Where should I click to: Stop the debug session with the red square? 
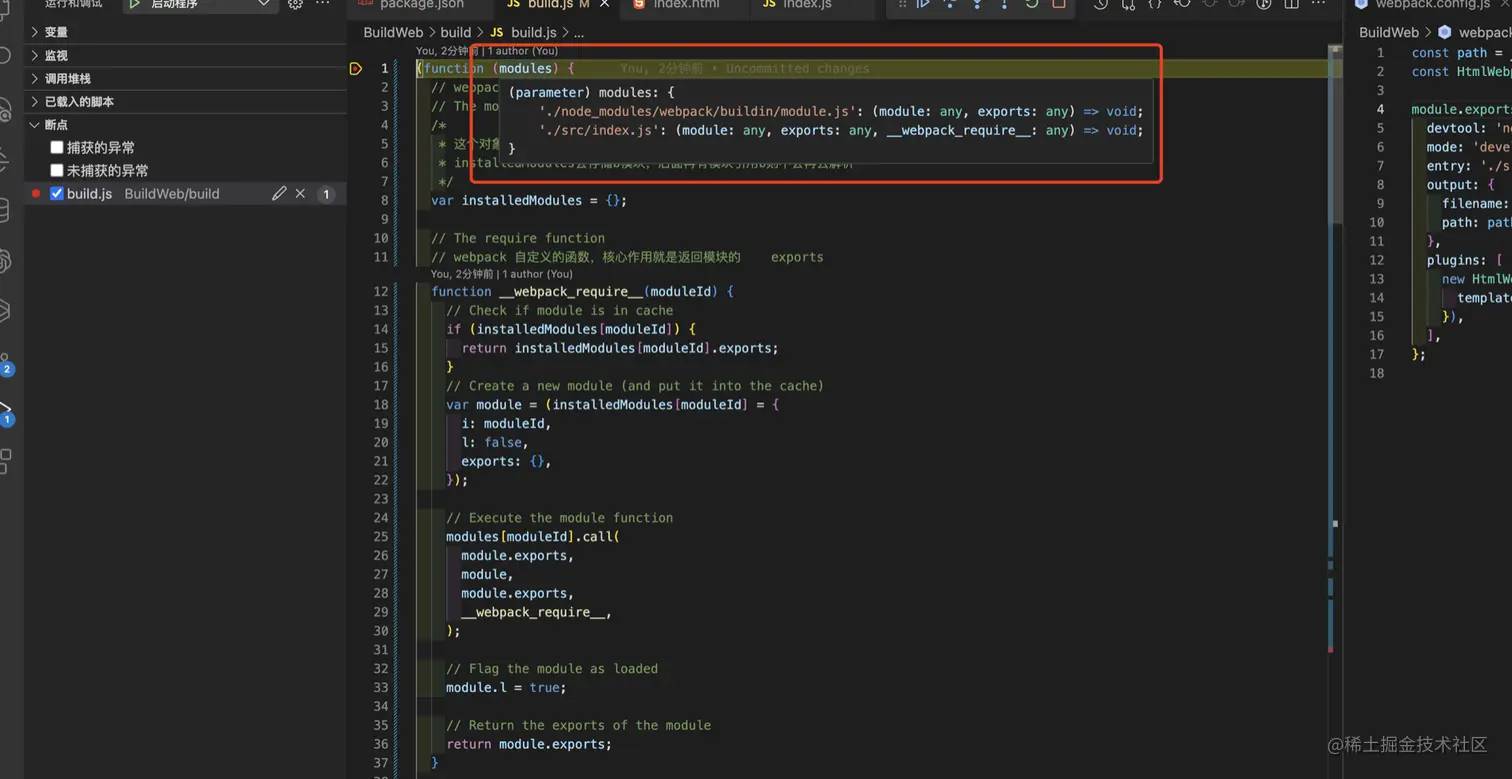(x=1059, y=3)
